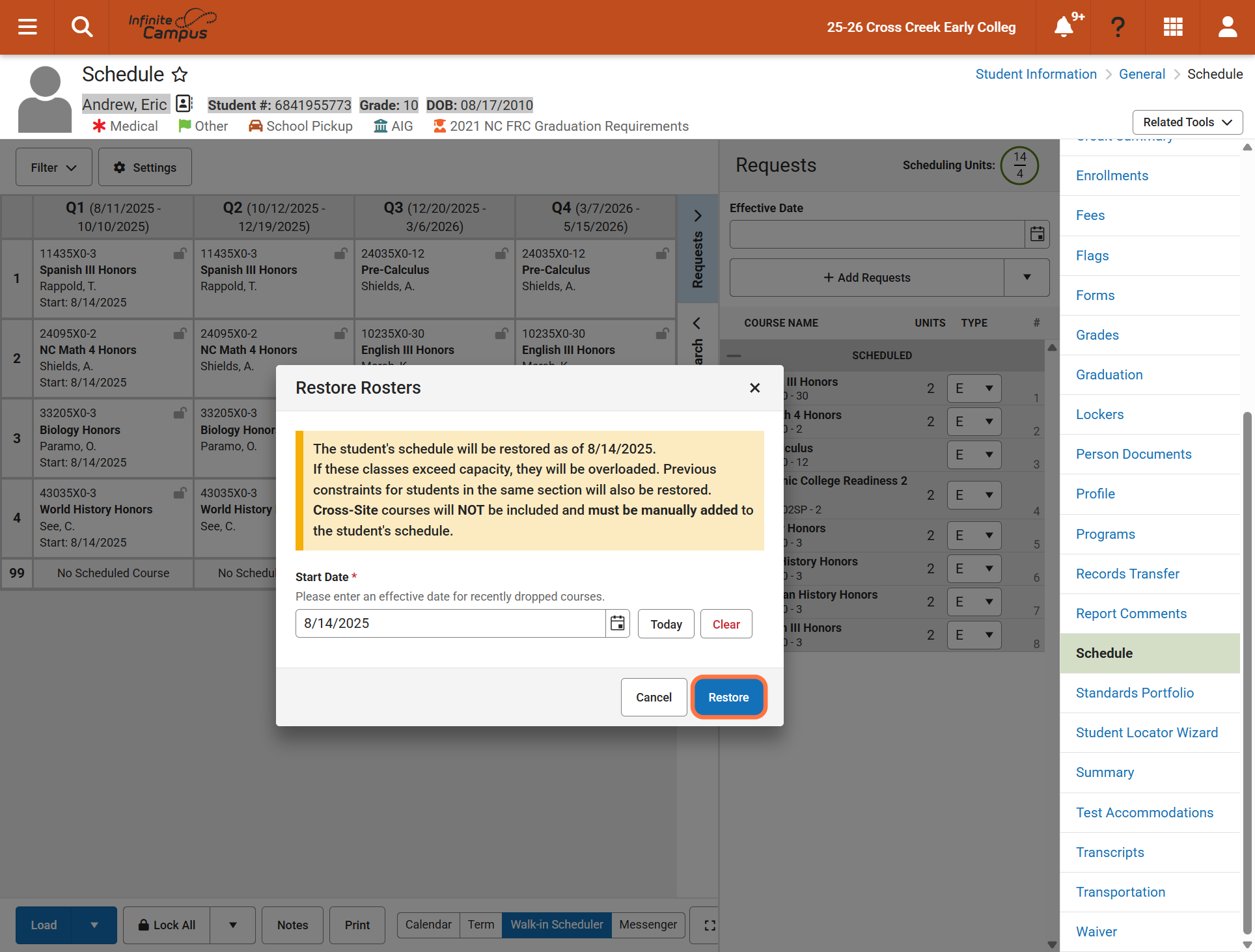Screen dimensions: 1255x952
Task: Open Transcripts in the side navigation
Action: click(1110, 852)
